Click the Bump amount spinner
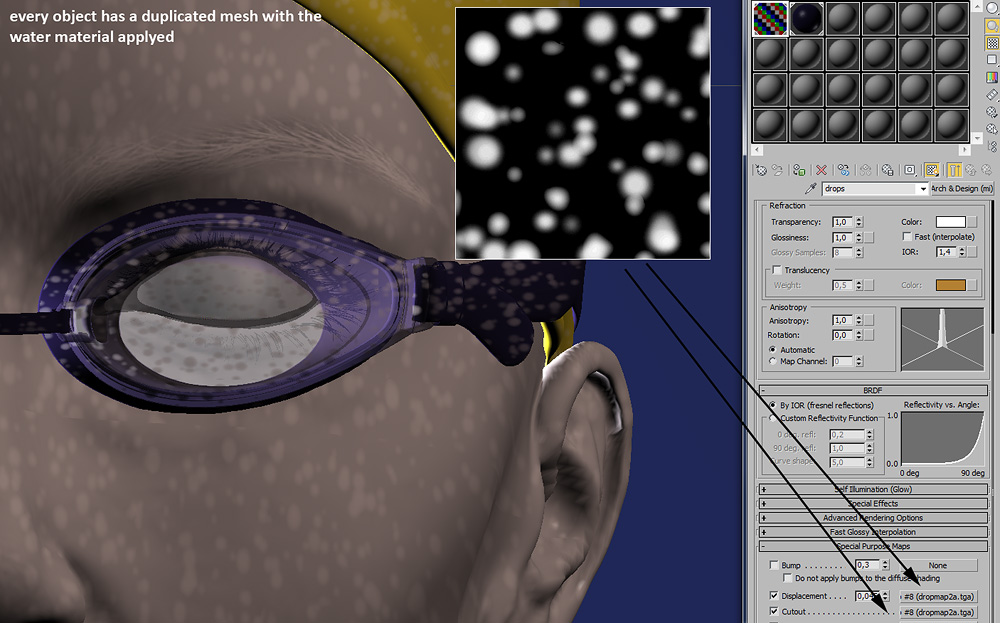This screenshot has height=623, width=1000. tap(885, 565)
